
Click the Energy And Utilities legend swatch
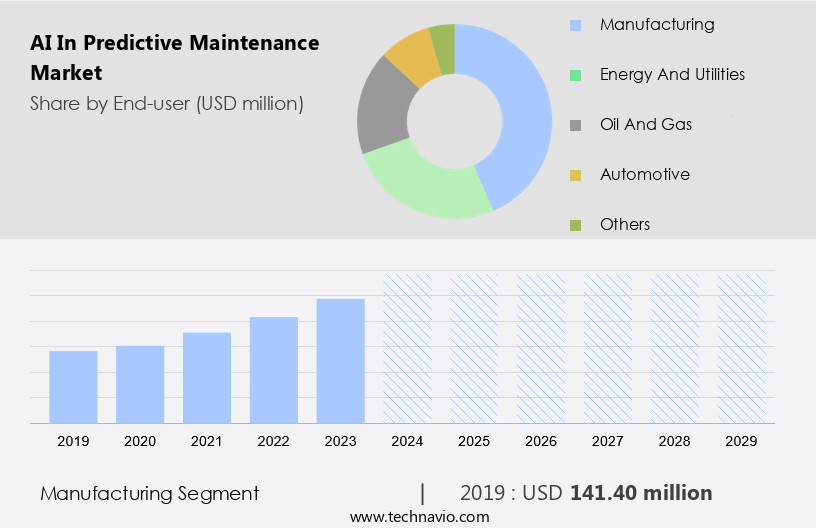pos(575,75)
